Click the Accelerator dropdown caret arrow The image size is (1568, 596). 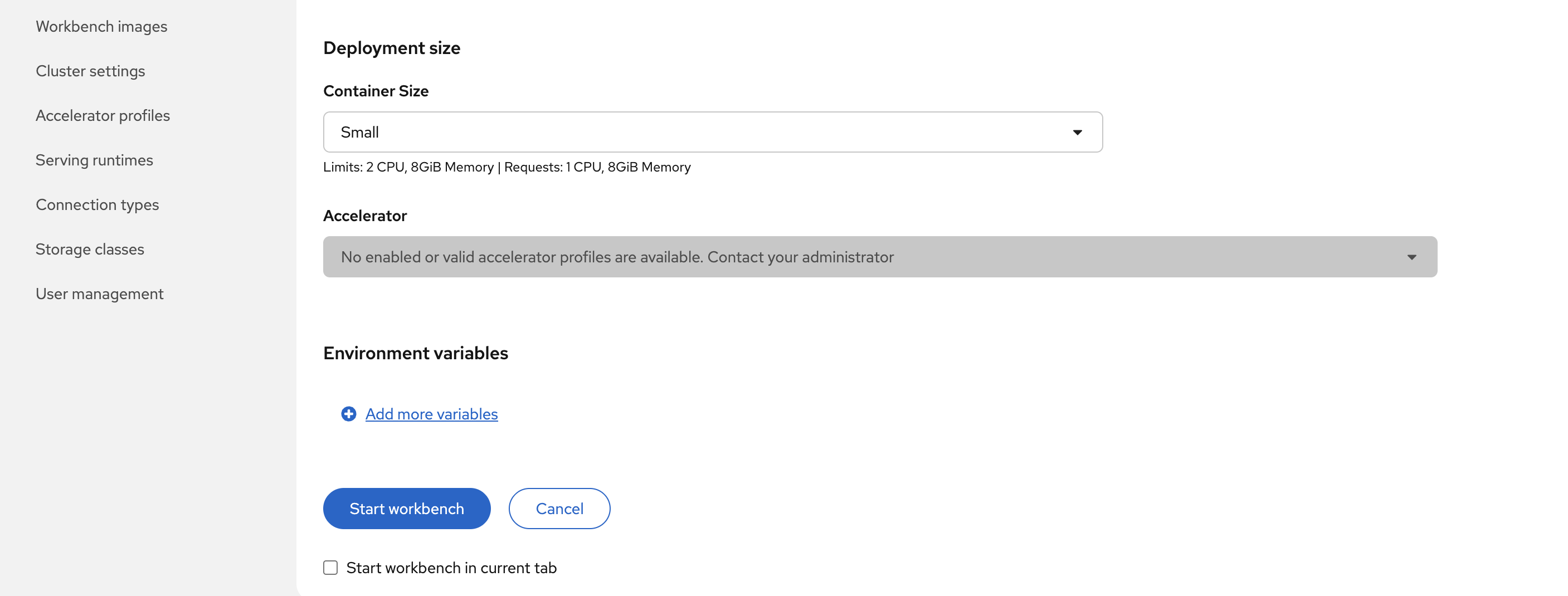coord(1411,257)
